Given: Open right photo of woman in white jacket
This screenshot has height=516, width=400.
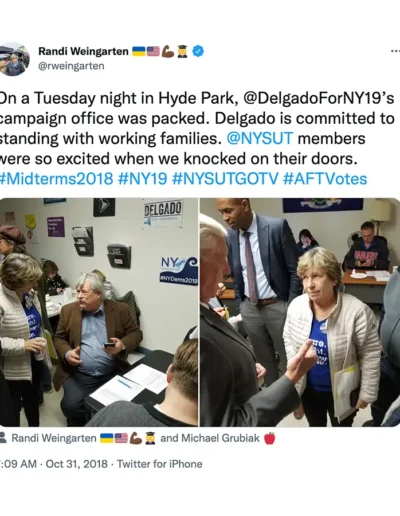Looking at the screenshot, I should [300, 312].
